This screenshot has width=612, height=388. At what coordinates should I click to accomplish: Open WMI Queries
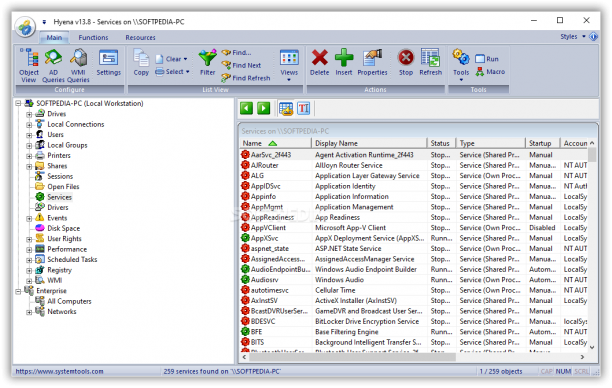click(78, 65)
